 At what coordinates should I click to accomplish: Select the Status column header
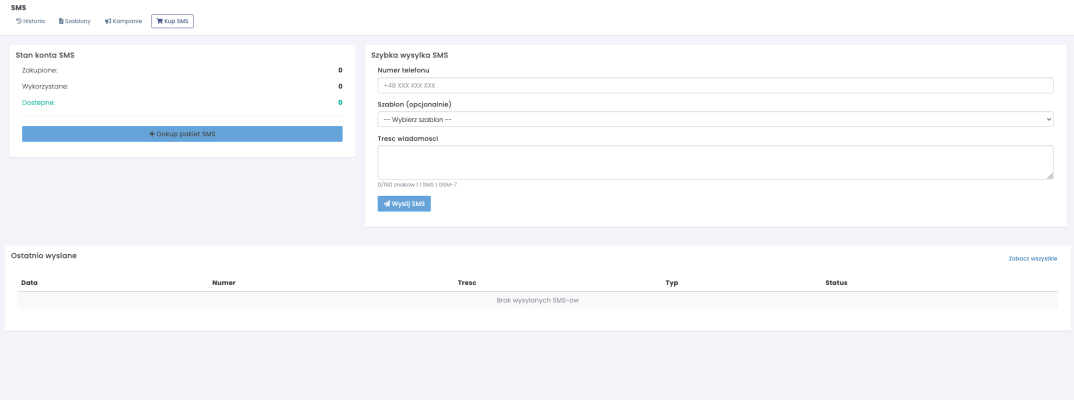pos(836,283)
